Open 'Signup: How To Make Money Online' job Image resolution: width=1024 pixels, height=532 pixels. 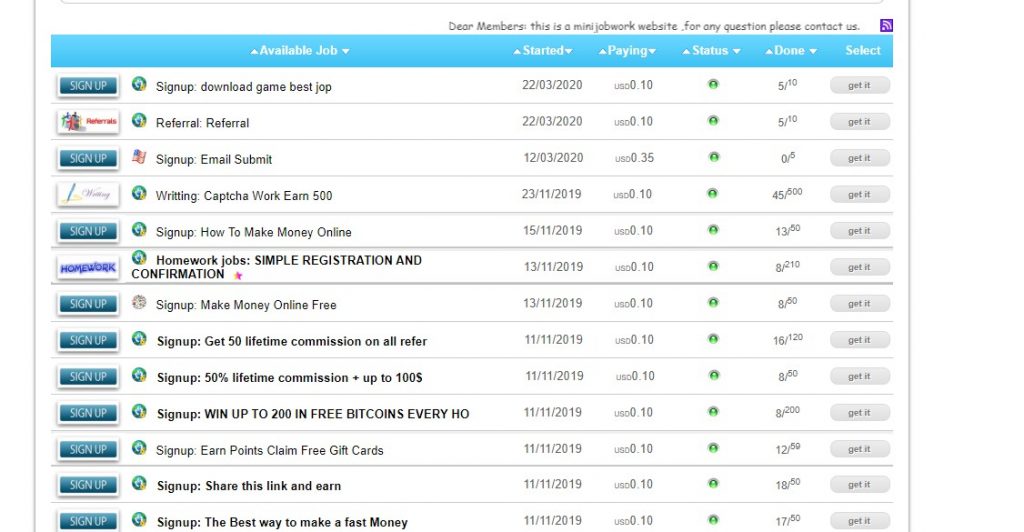[253, 232]
